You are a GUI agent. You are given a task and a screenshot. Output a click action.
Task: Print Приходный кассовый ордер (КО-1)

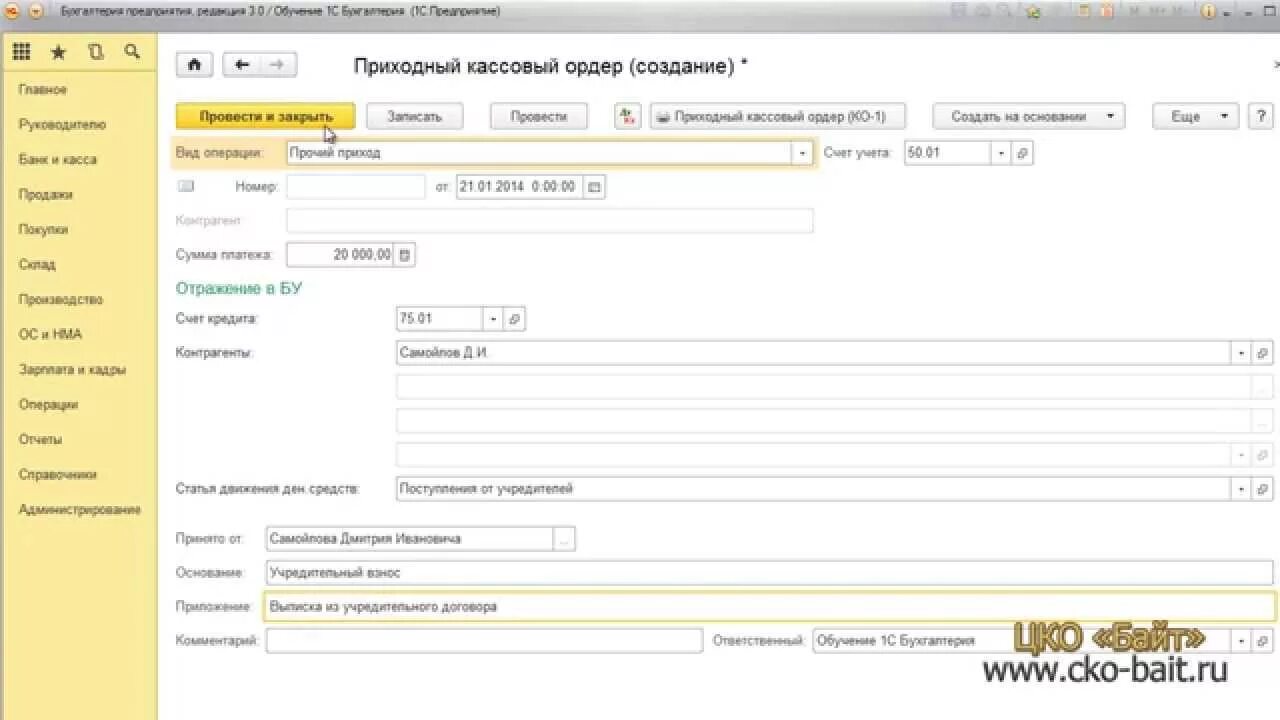(778, 116)
